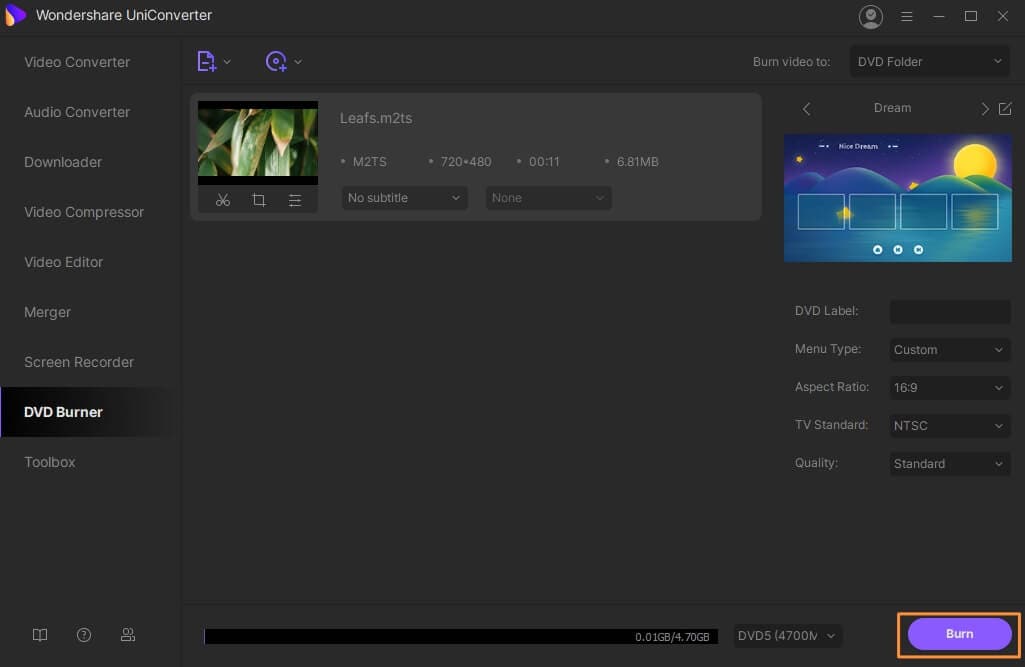Click the DVD Label input field
1025x667 pixels.
(x=950, y=311)
